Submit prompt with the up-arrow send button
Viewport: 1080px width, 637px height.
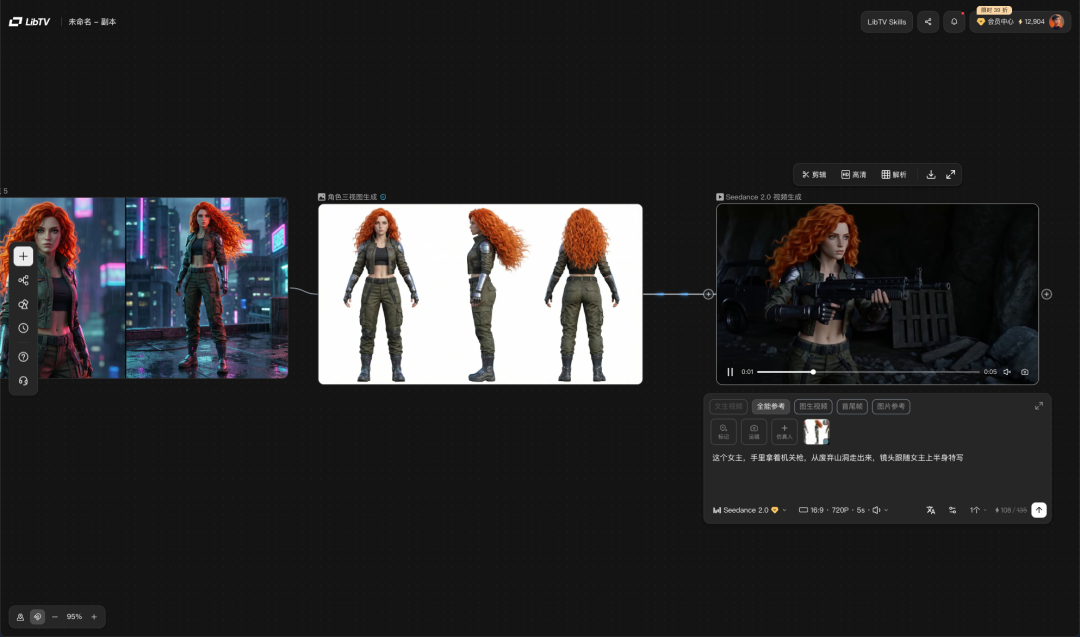tap(1039, 510)
